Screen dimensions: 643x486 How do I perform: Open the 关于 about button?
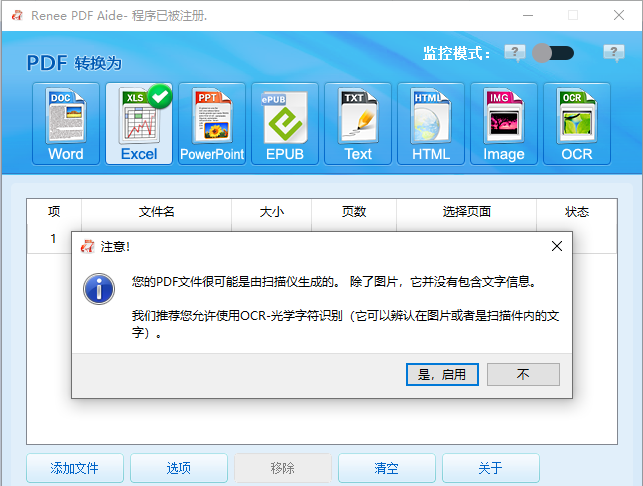pyautogui.click(x=490, y=468)
